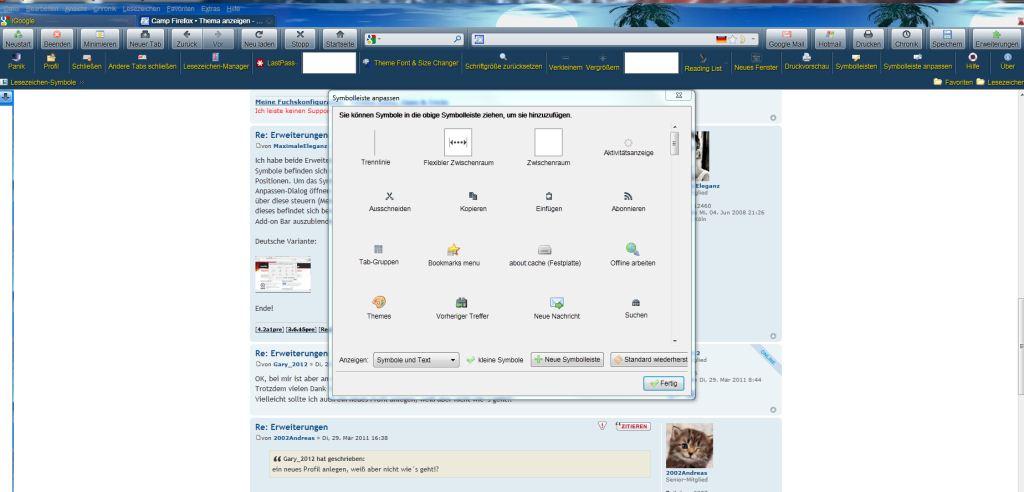Click the Fertig button

coord(663,383)
